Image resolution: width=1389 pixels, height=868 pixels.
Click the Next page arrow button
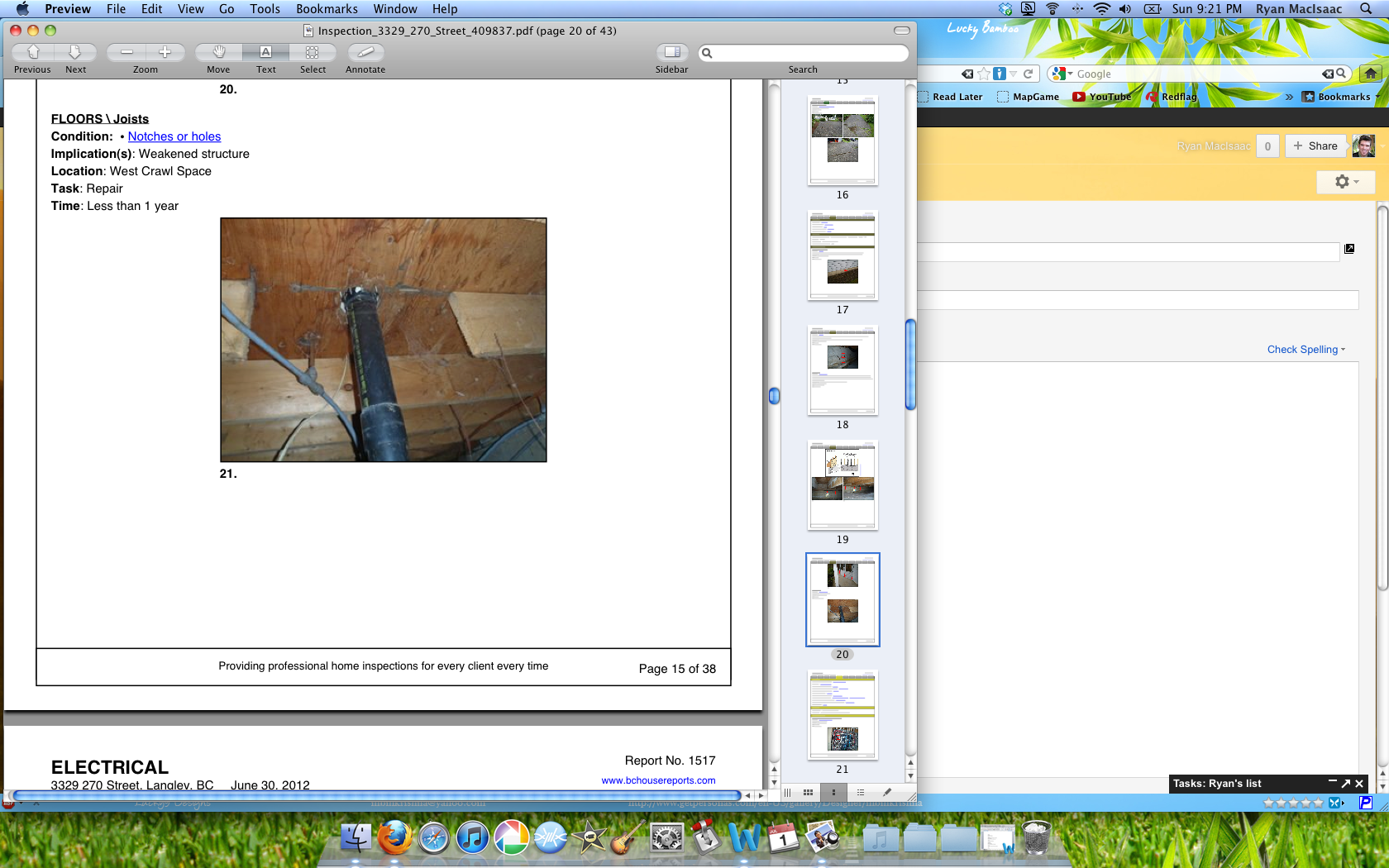point(75,52)
